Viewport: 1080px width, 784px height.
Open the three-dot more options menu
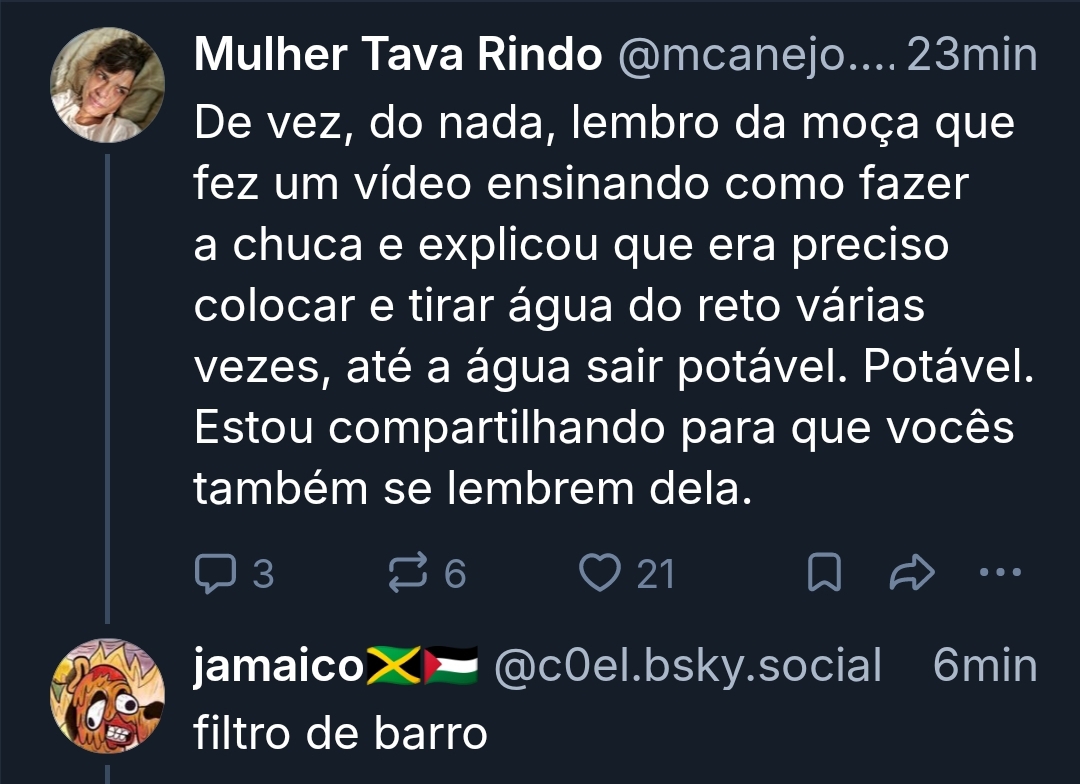point(1000,572)
